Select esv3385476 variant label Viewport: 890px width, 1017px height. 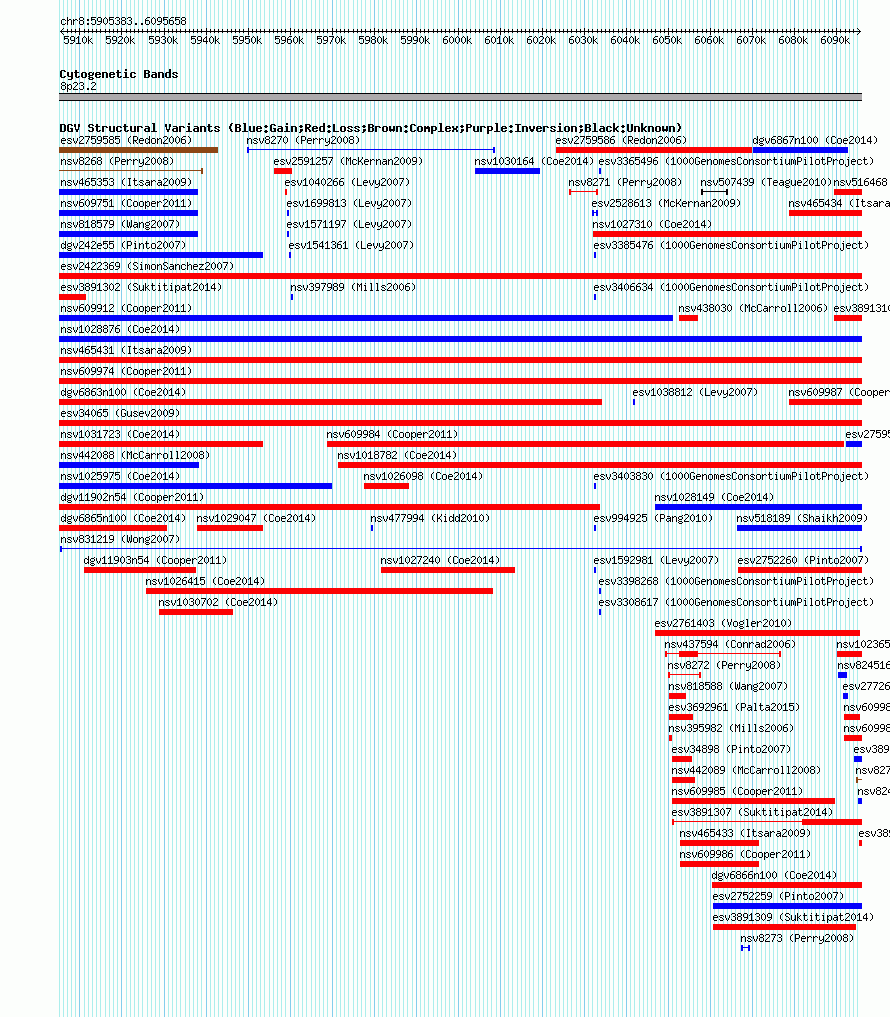click(731, 245)
